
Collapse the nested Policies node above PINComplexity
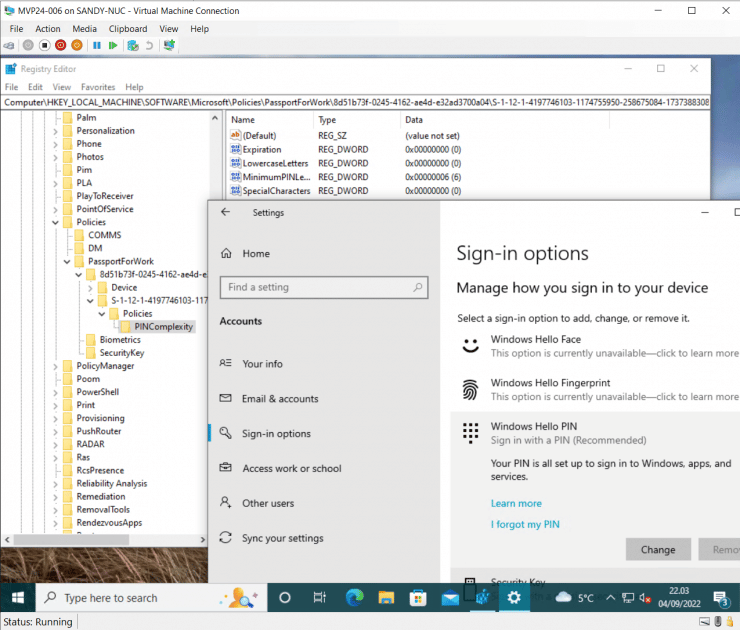(101, 314)
